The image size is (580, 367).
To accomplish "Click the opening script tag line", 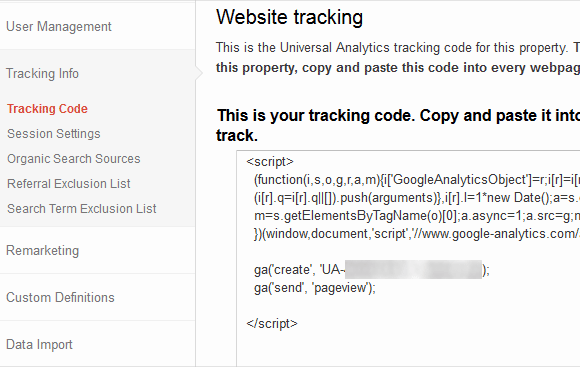I will [x=270, y=162].
